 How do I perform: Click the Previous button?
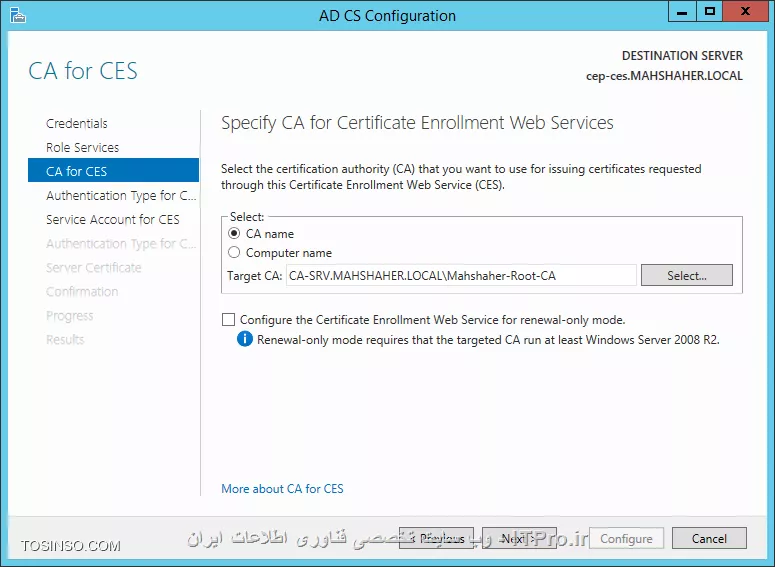coord(436,538)
